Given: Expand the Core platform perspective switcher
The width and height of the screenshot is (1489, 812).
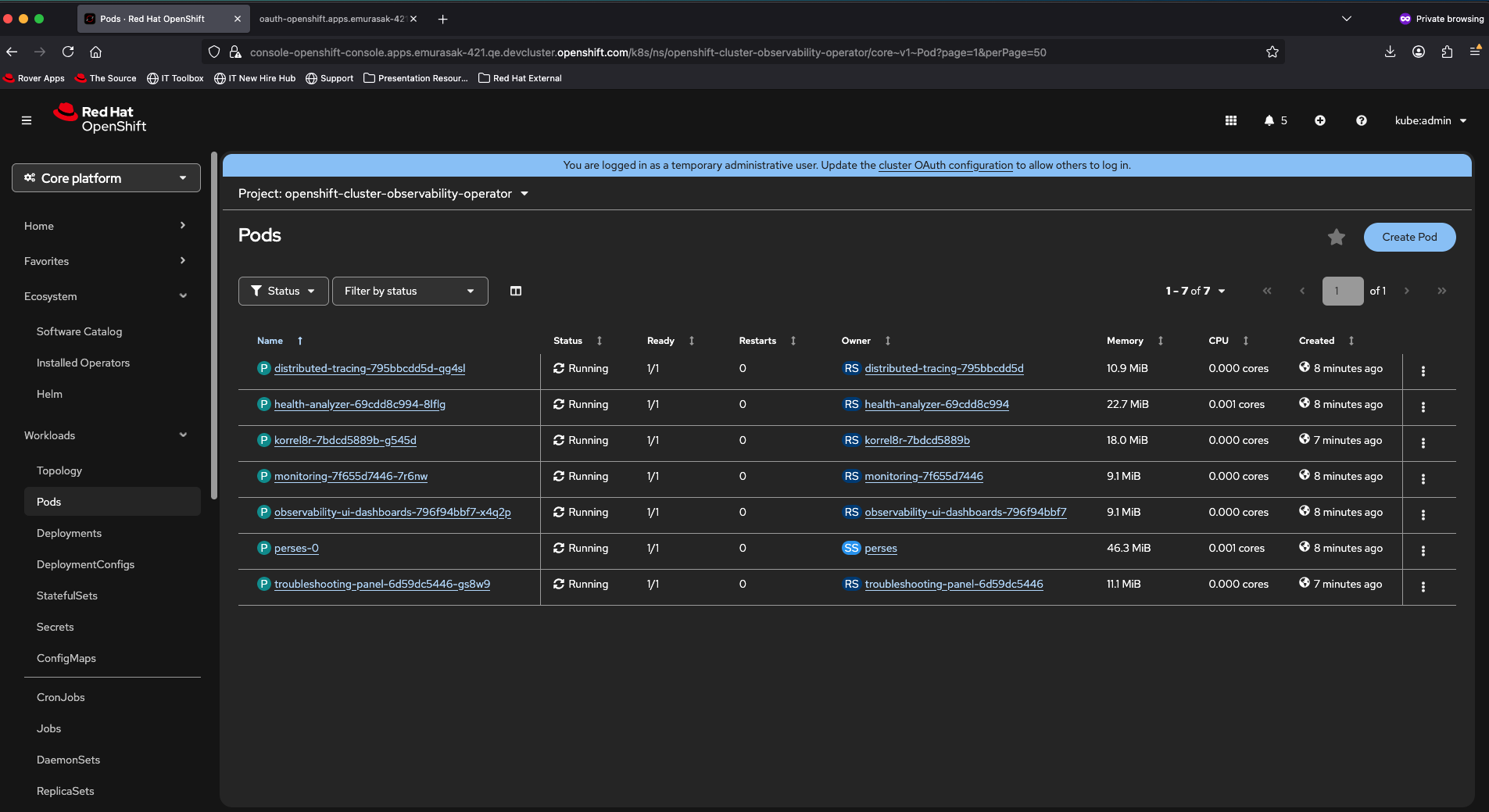Looking at the screenshot, I should pyautogui.click(x=106, y=178).
